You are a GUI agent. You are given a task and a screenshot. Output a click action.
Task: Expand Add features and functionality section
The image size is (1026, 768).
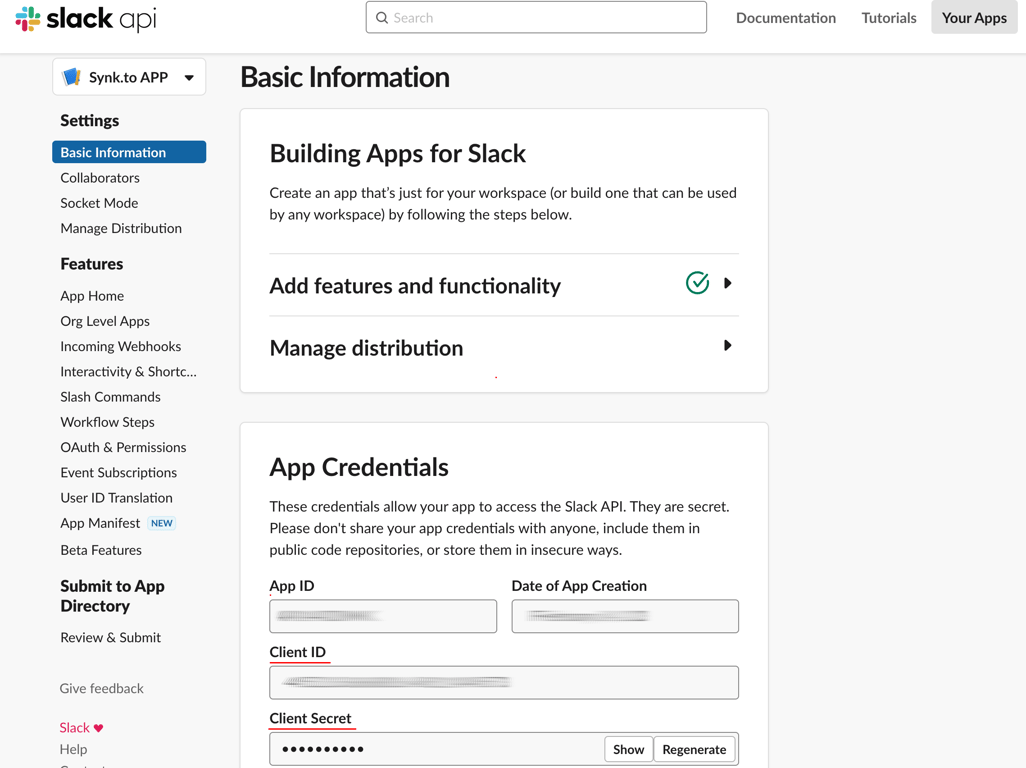click(x=727, y=283)
